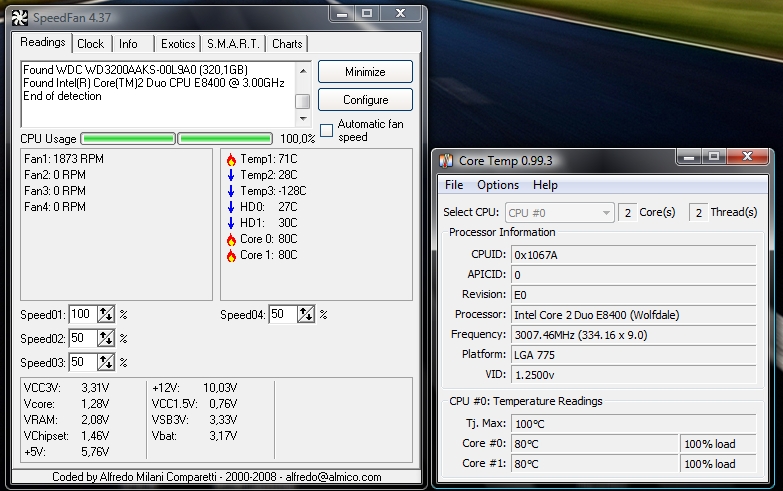This screenshot has width=783, height=491.
Task: Click the Frequency field showing 3007.46MHz
Action: click(633, 335)
